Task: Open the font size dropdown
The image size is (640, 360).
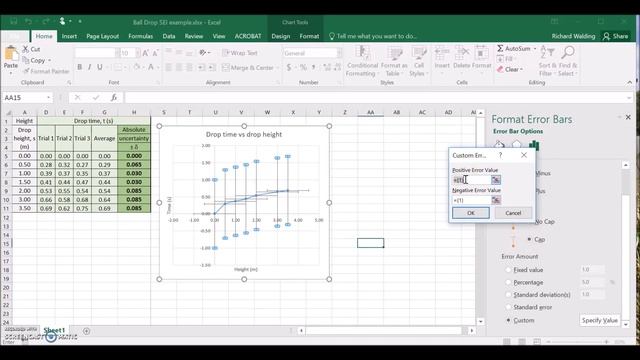Action: point(138,53)
